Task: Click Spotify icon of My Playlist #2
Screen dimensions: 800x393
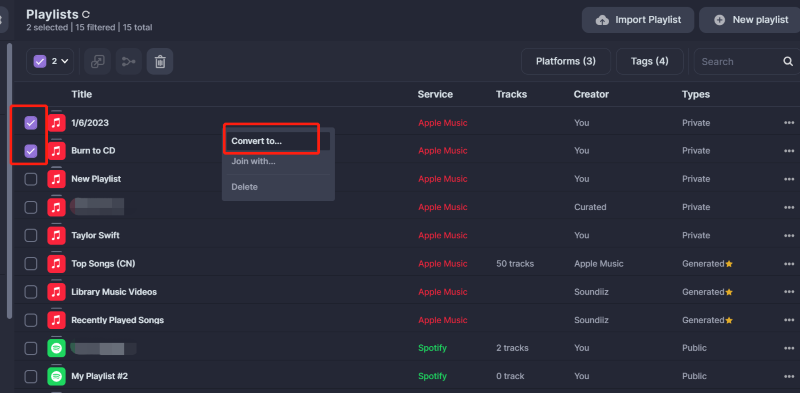Action: point(57,377)
